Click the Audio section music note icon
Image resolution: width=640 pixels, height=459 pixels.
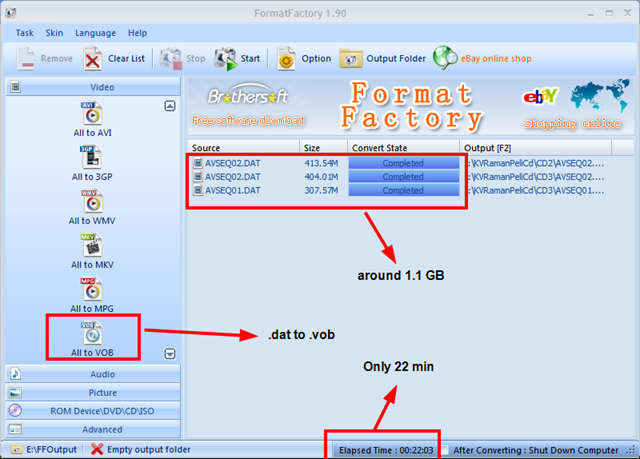pos(16,374)
